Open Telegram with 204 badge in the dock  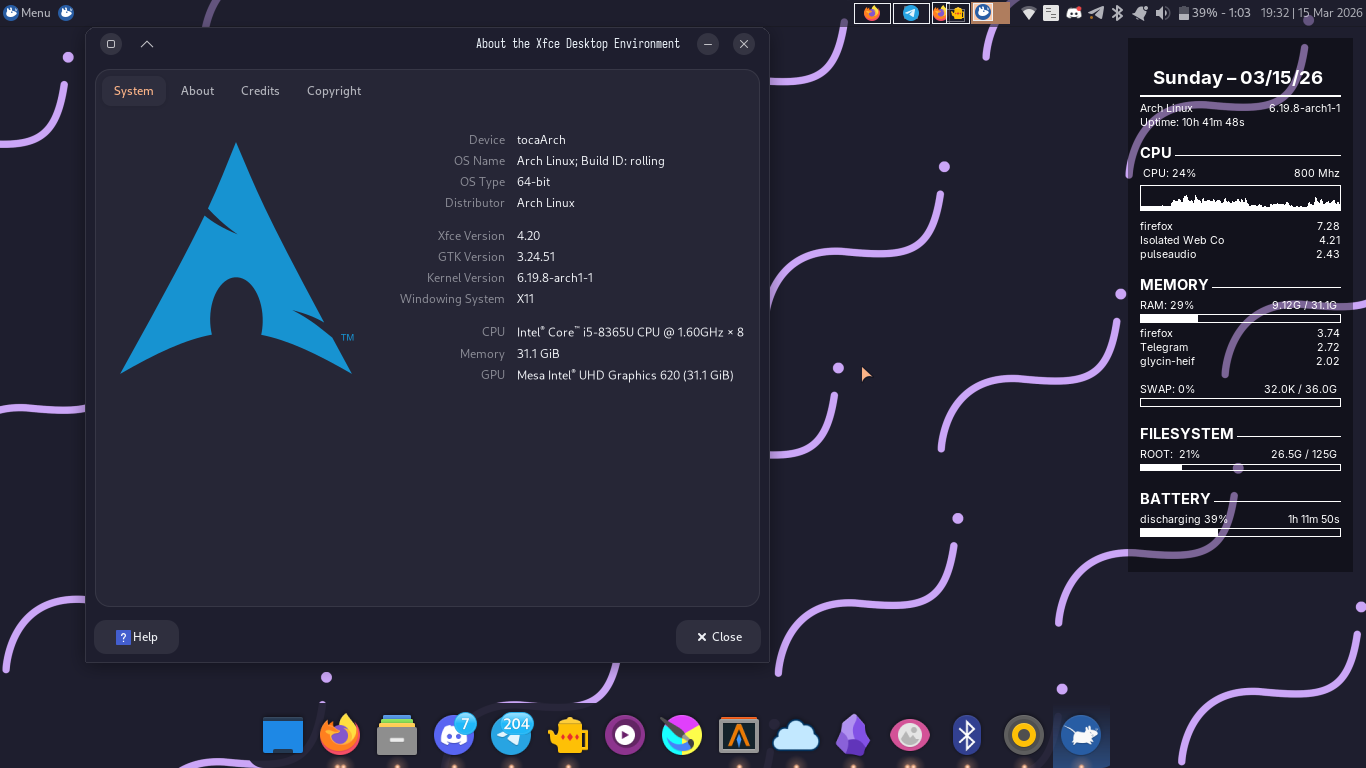tap(512, 736)
